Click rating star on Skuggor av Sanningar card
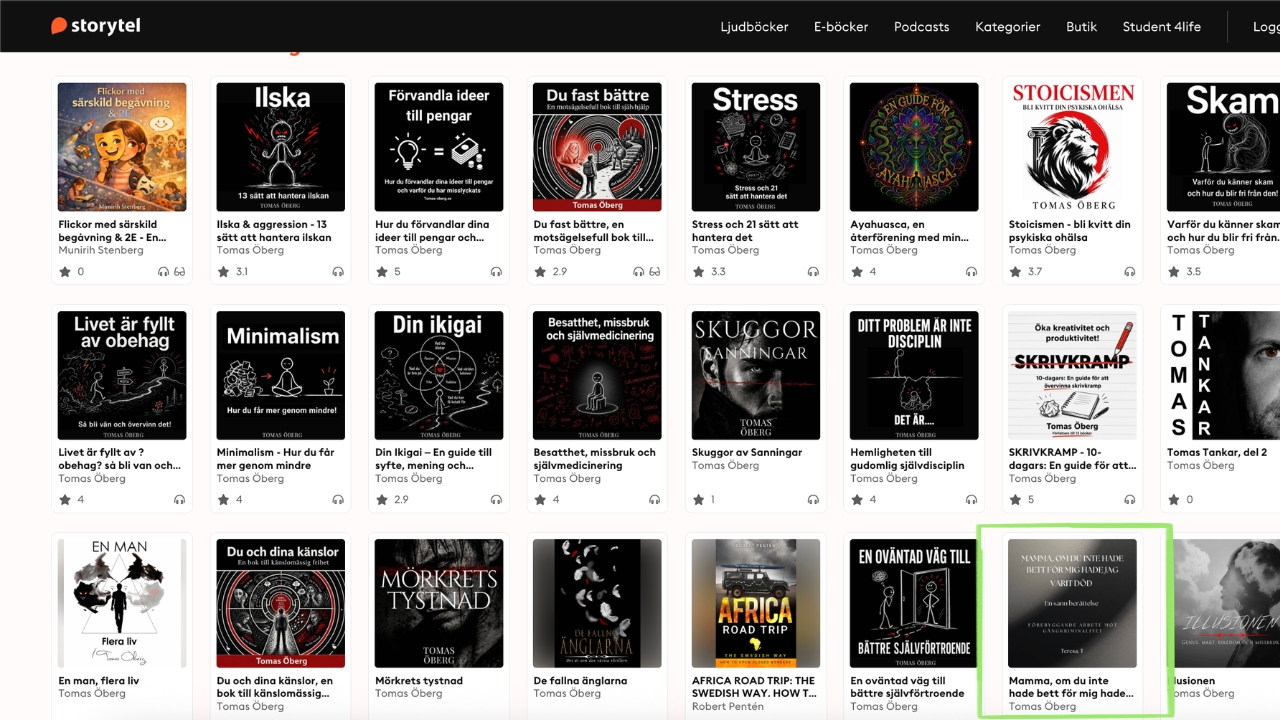 698,500
